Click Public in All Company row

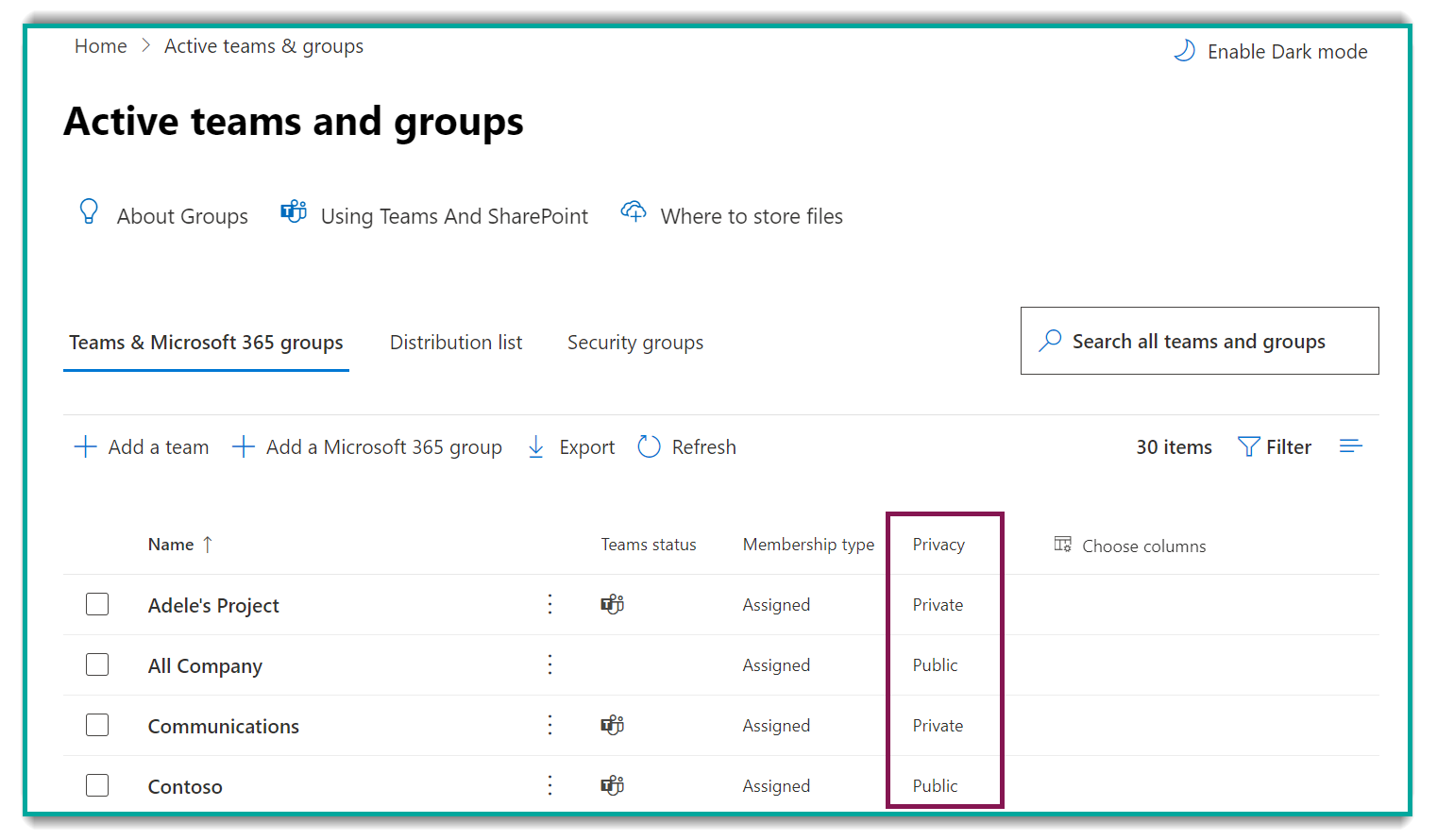[935, 665]
